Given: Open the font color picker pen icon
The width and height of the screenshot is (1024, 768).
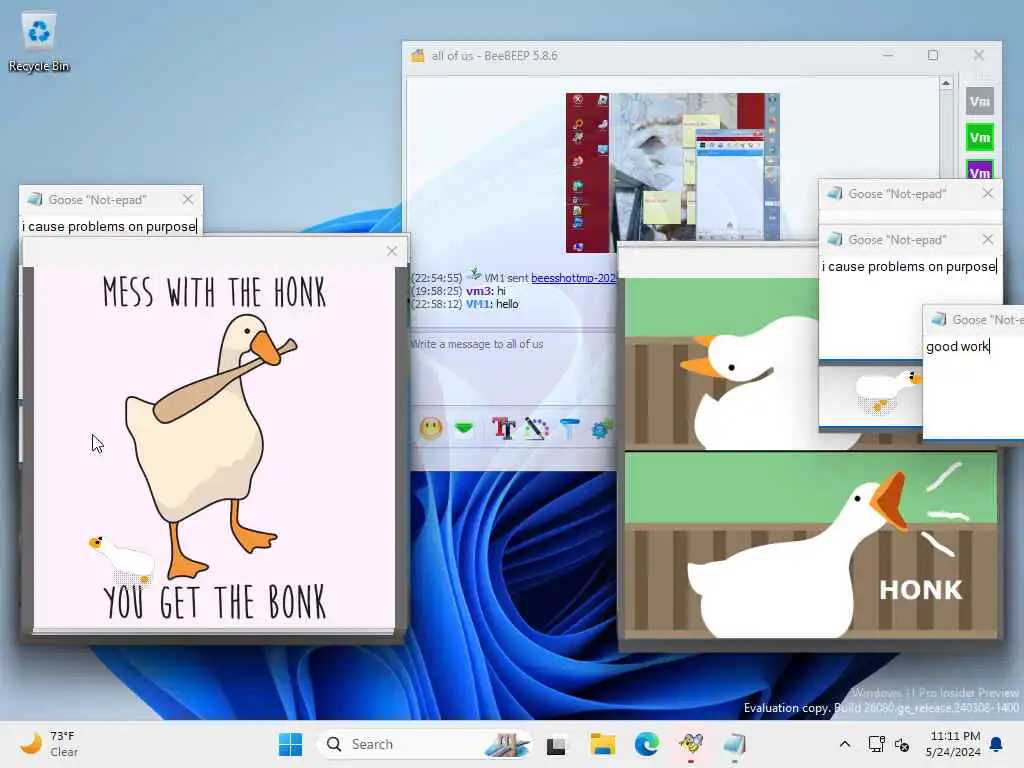Looking at the screenshot, I should (536, 428).
